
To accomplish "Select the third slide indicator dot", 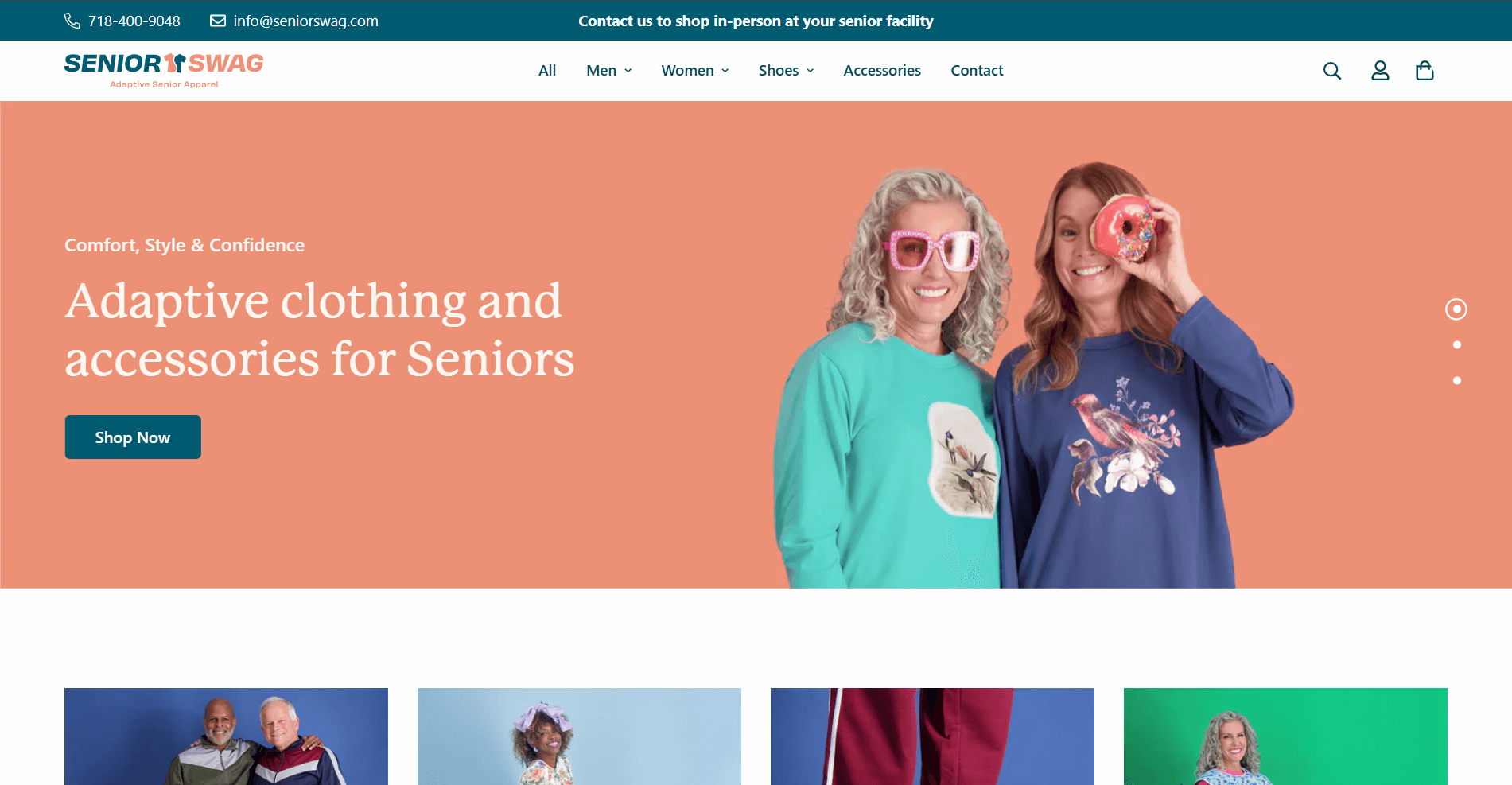I will 1457,381.
